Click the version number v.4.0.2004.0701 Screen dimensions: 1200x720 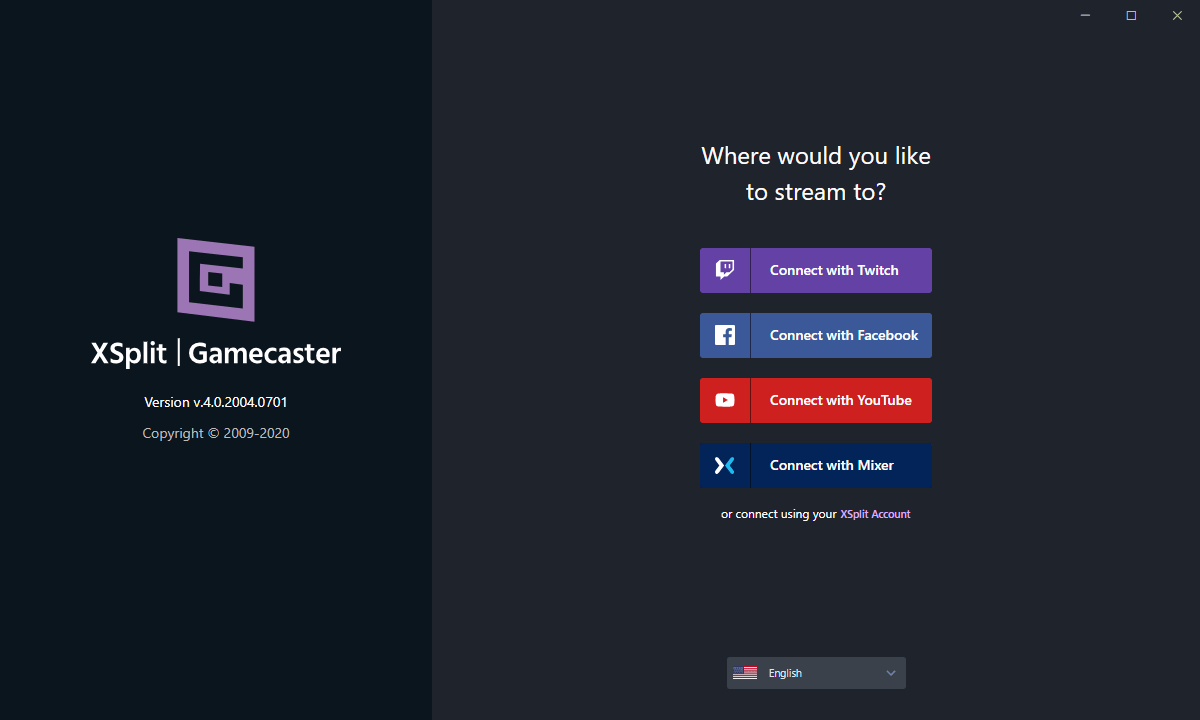point(240,402)
